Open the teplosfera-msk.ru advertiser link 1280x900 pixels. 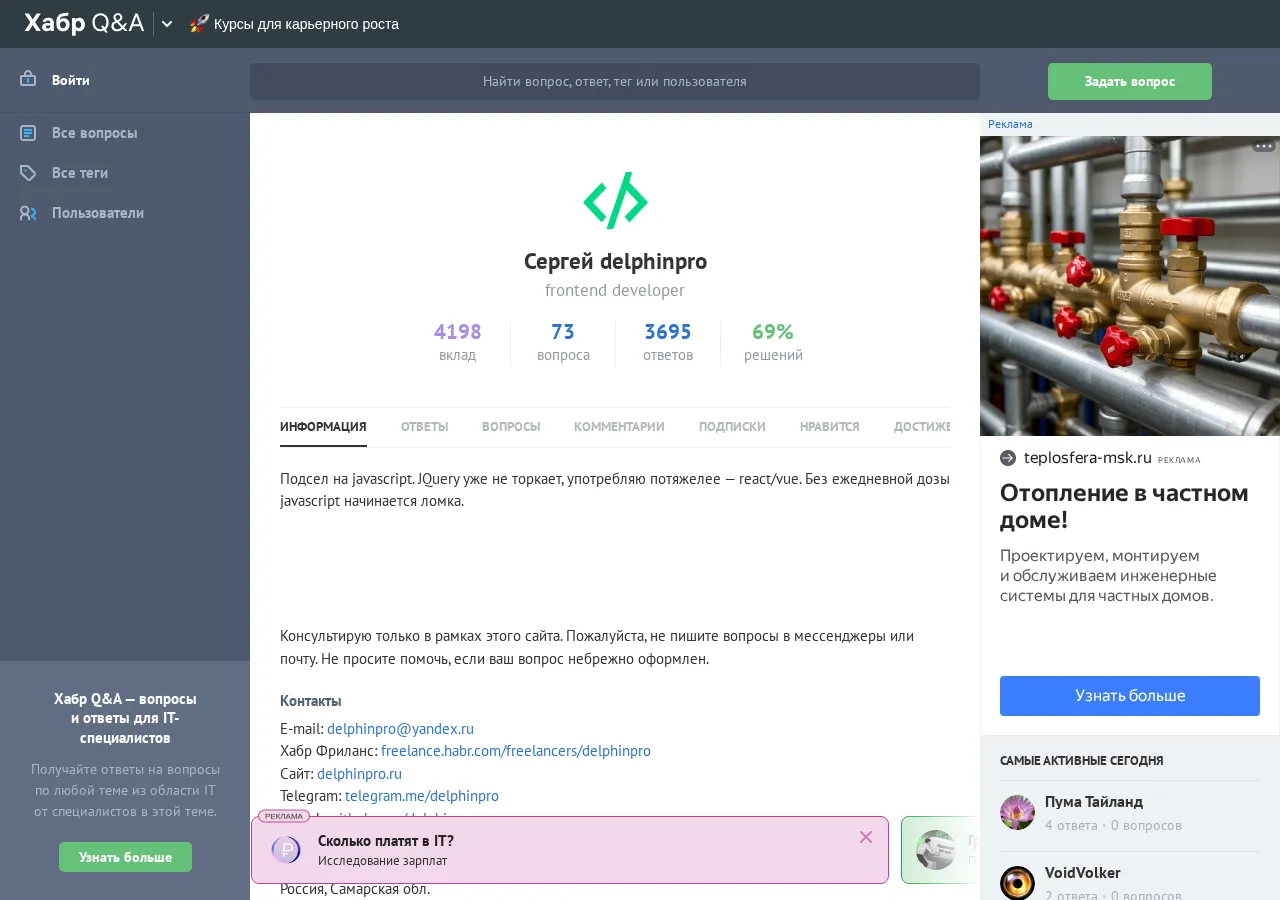point(1088,458)
